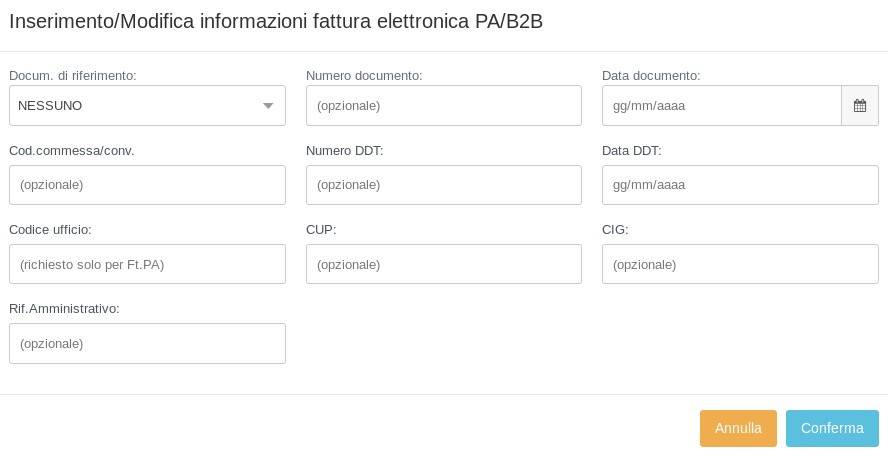Viewport: 888px width, 457px height.
Task: Click the 'CIG:' label text
Action: point(615,229)
